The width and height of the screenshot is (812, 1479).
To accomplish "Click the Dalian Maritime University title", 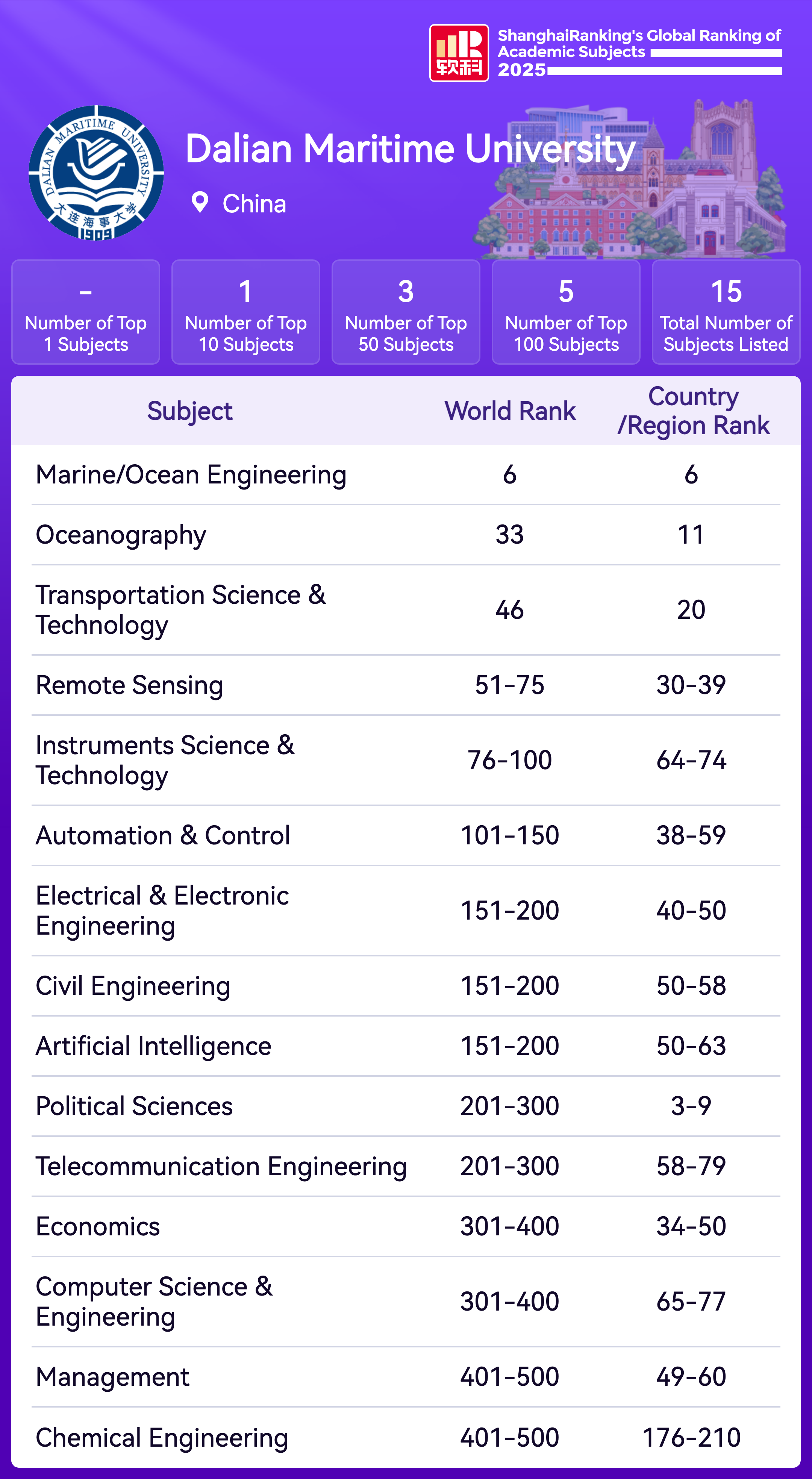I will point(410,149).
